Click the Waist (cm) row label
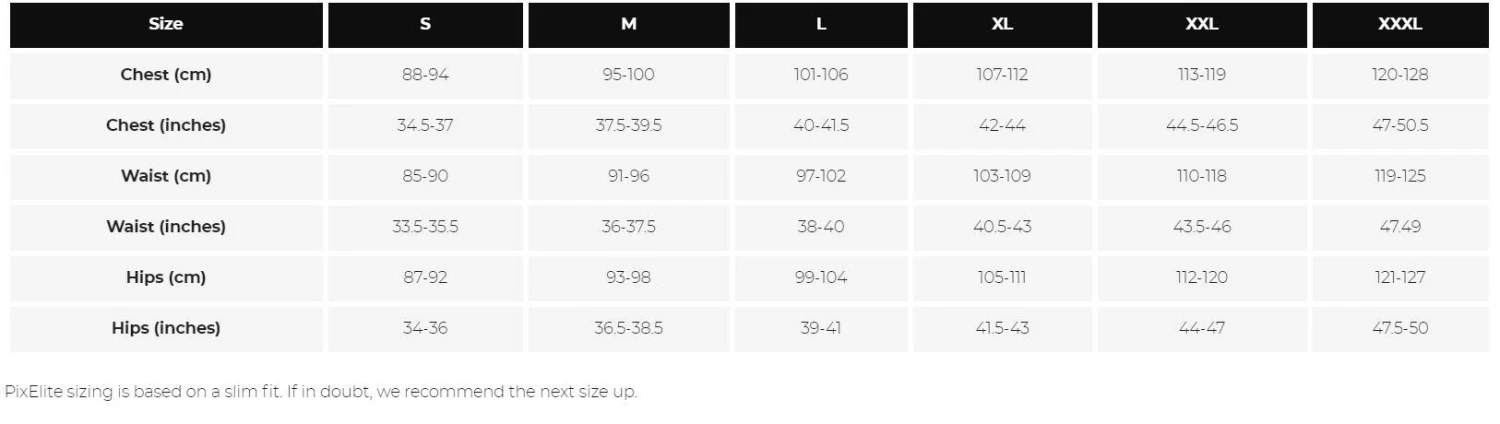1500x424 pixels. pyautogui.click(x=166, y=176)
